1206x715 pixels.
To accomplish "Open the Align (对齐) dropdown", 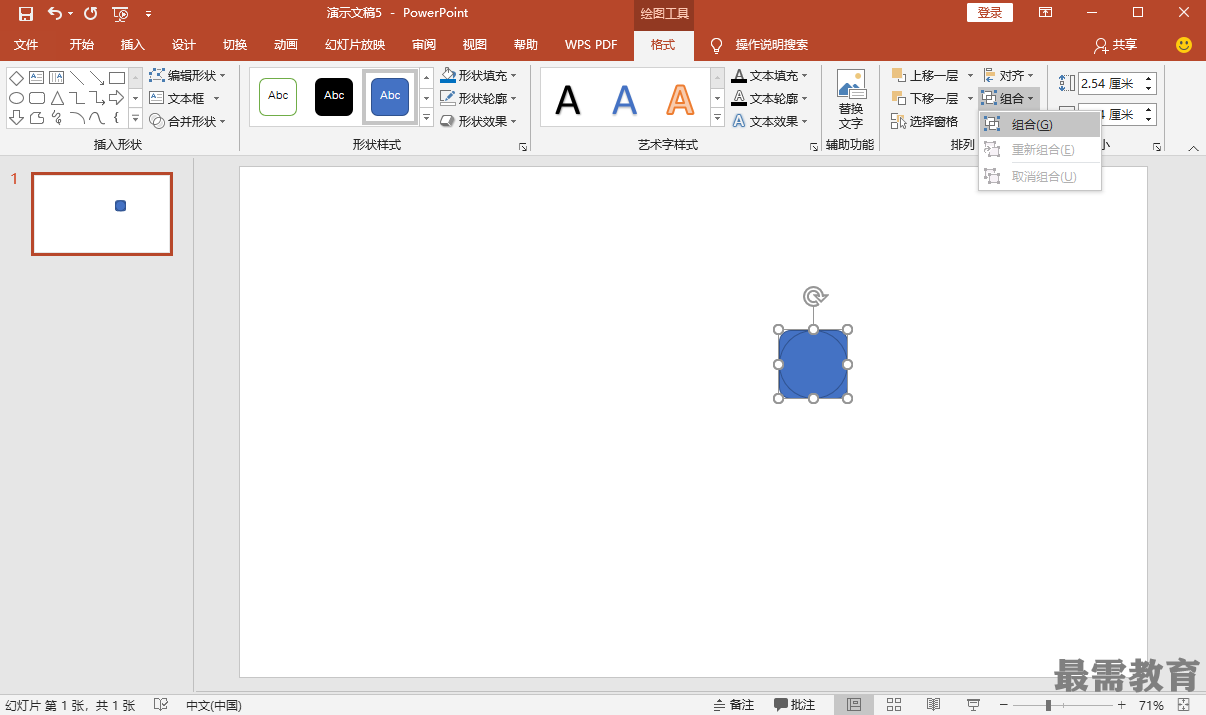I will 1009,75.
